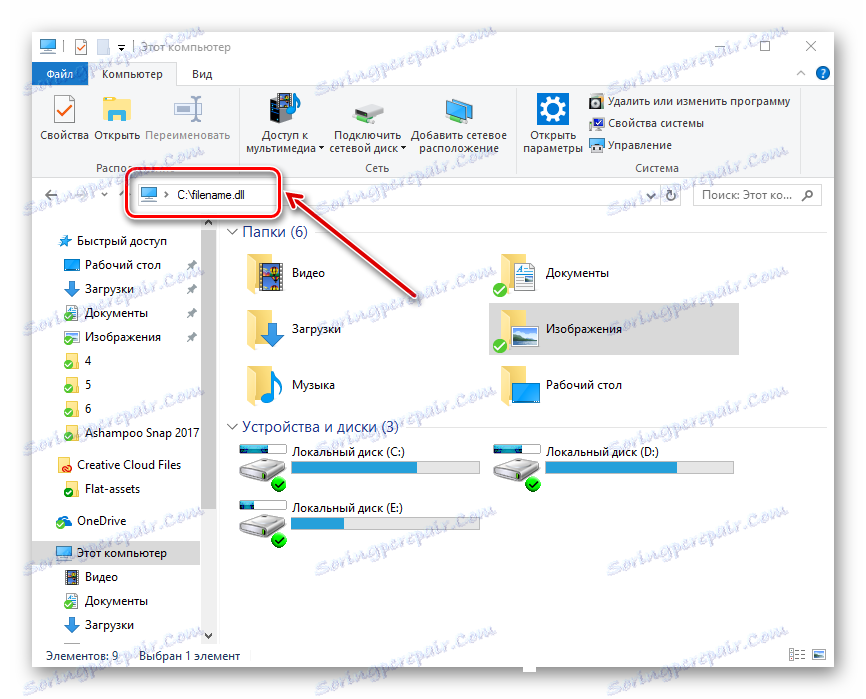Click address bar path C:\filename.dll
Image resolution: width=866 pixels, height=699 pixels.
click(210, 195)
